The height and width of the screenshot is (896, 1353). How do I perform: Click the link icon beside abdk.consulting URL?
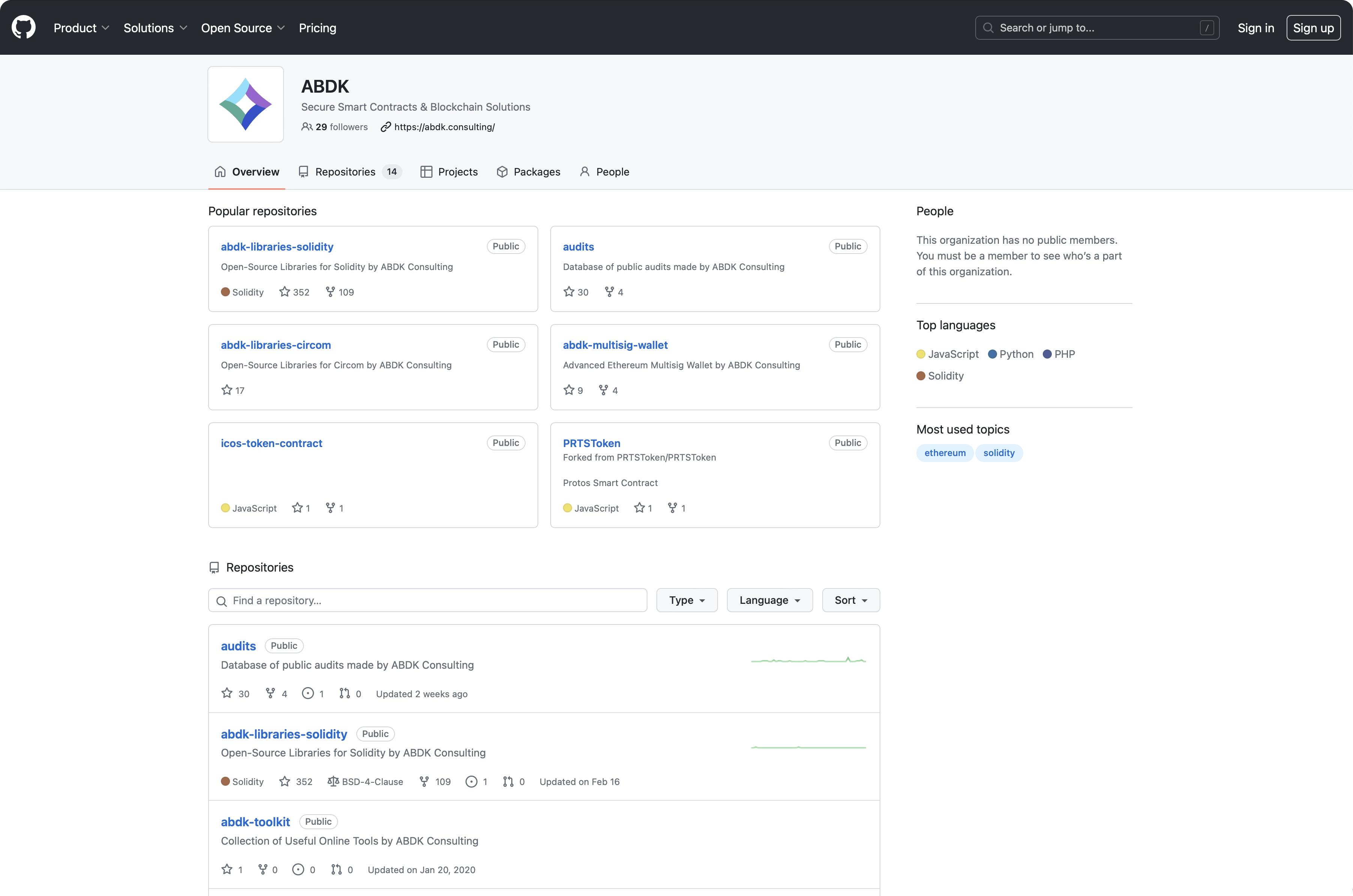pyautogui.click(x=386, y=127)
